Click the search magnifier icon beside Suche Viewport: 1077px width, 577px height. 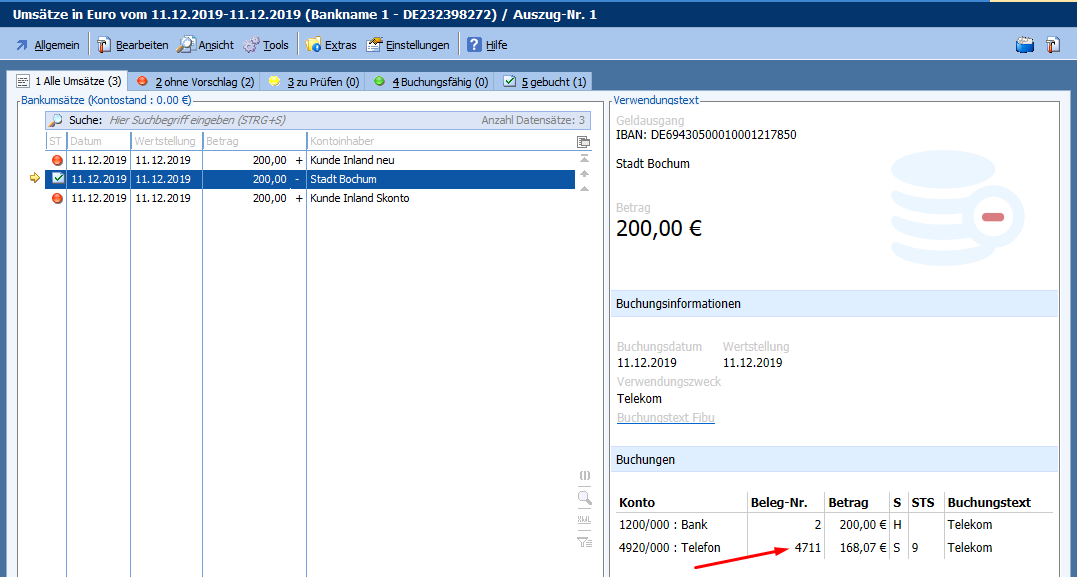point(56,120)
